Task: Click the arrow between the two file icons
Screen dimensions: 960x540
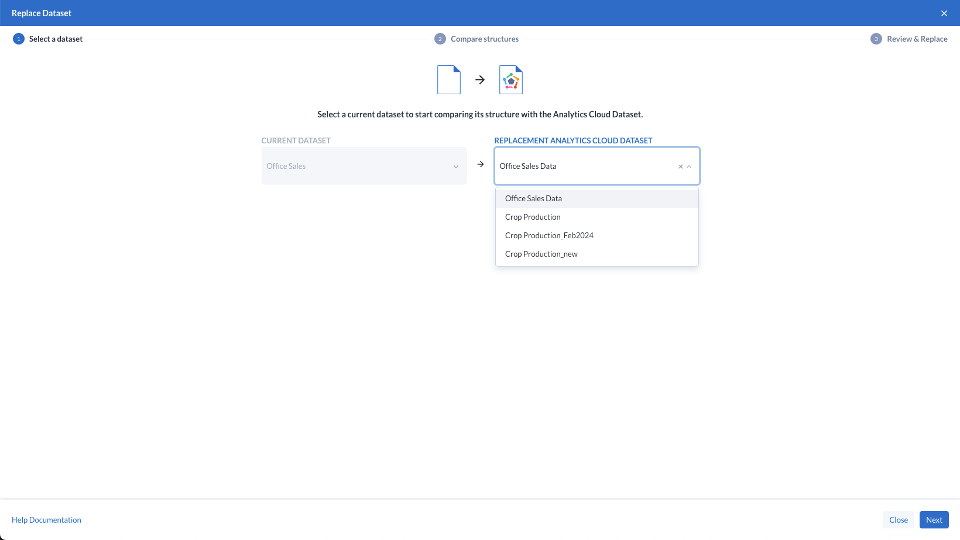Action: 480,79
